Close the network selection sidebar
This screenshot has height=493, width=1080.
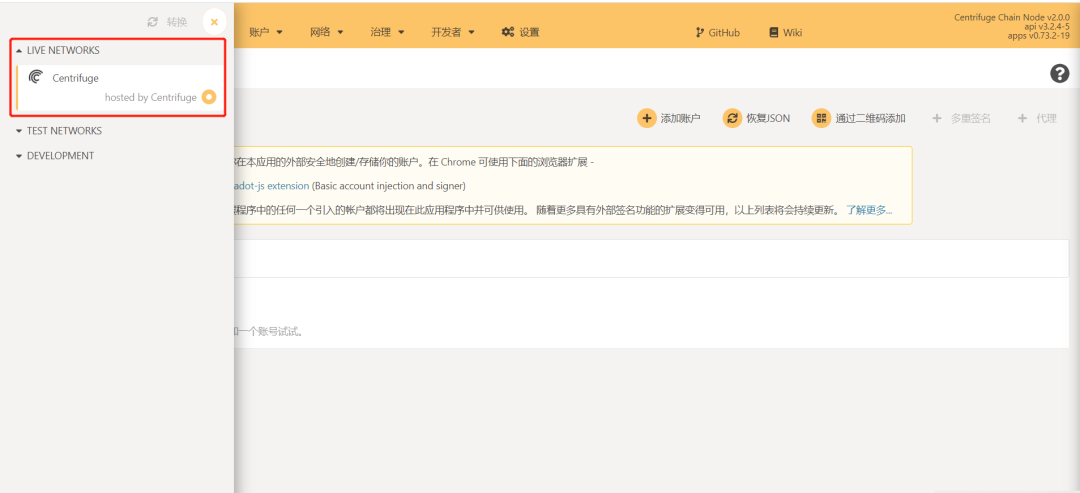(x=214, y=22)
